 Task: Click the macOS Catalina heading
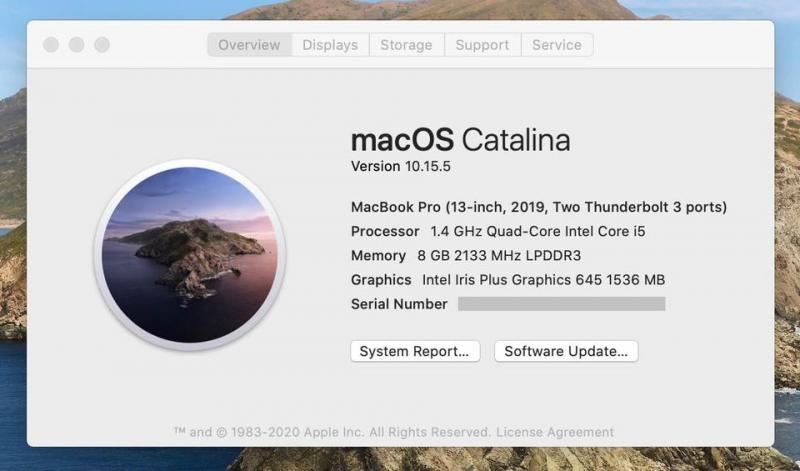tap(460, 139)
